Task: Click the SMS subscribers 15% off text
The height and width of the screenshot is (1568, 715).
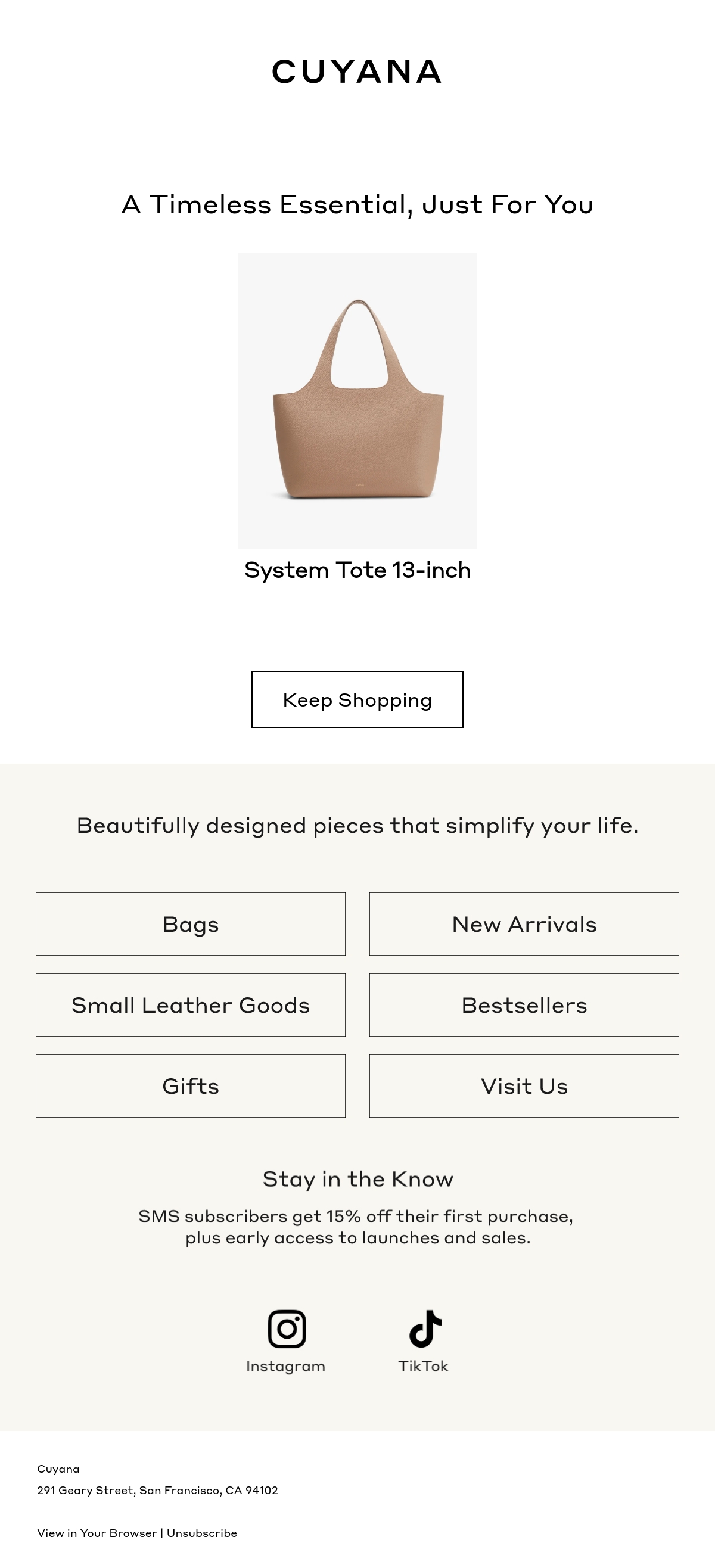Action: pyautogui.click(x=356, y=1227)
